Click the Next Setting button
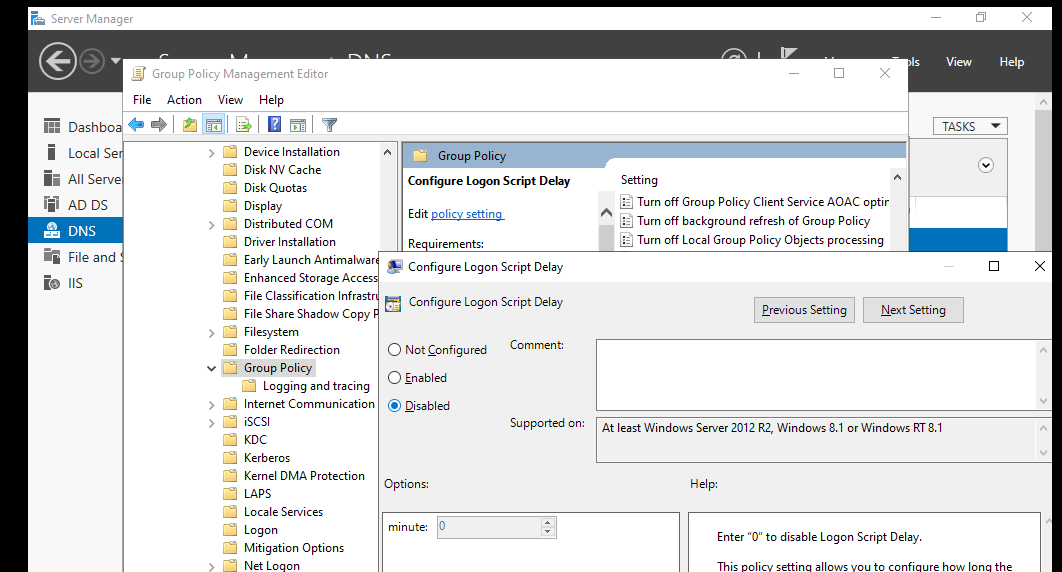Viewport: 1062px width, 572px height. tap(913, 310)
